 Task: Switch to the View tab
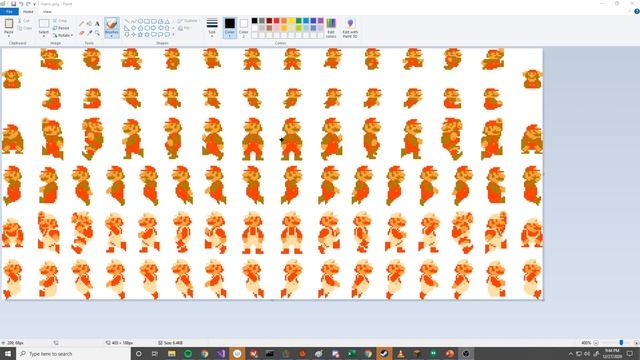(x=47, y=11)
